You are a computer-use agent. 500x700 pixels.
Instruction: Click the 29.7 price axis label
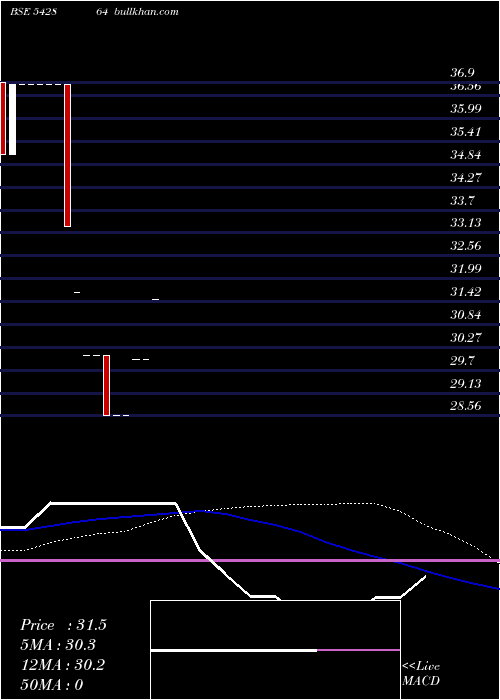462,361
